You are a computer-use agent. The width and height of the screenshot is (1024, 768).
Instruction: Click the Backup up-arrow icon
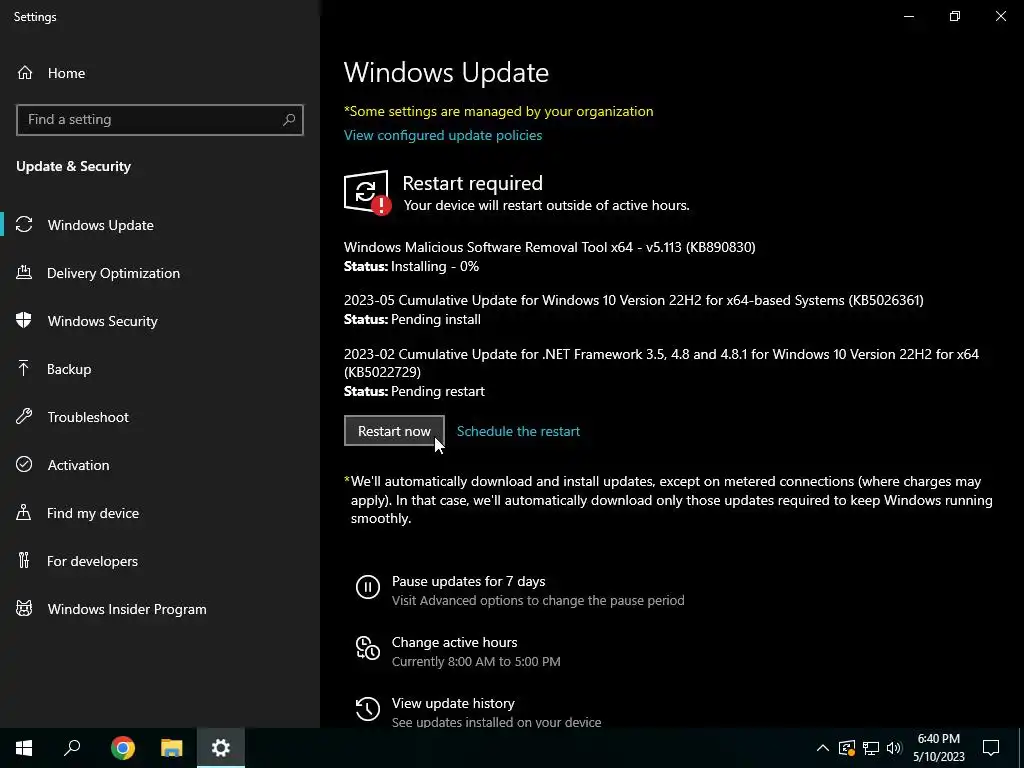click(x=24, y=369)
